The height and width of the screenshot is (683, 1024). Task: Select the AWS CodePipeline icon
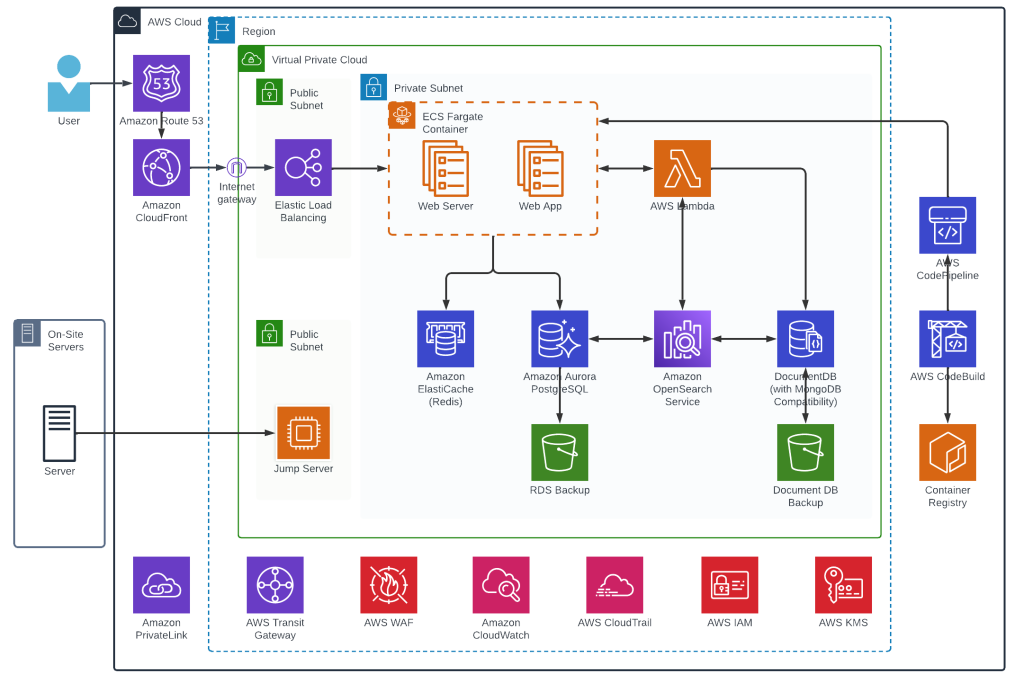[x=946, y=225]
